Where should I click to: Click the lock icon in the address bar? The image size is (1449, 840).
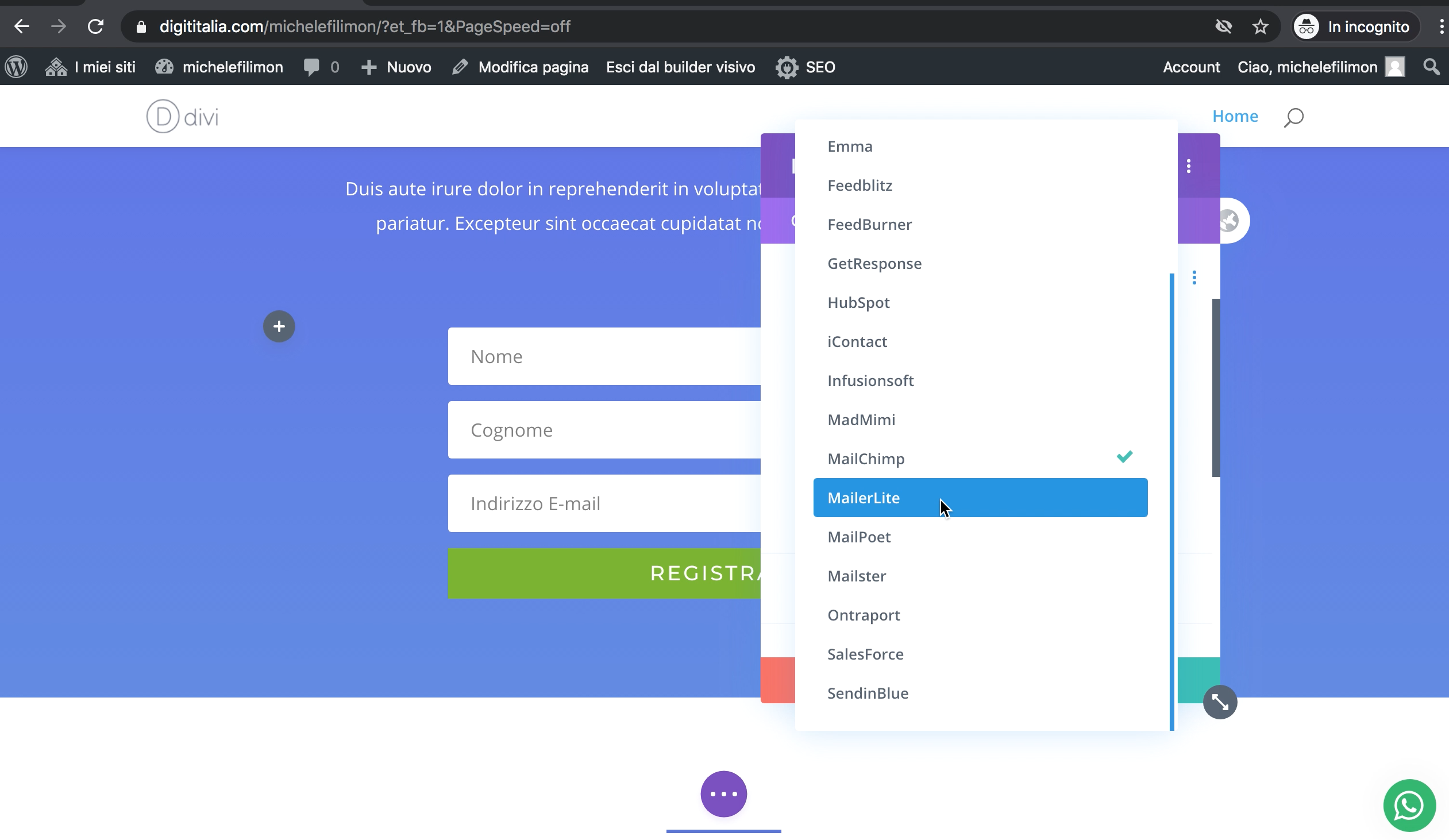tap(141, 26)
